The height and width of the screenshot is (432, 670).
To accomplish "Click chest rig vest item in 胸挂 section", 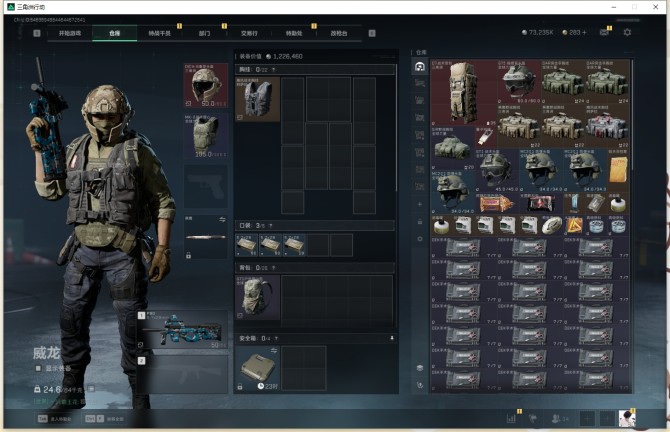I will pos(258,99).
